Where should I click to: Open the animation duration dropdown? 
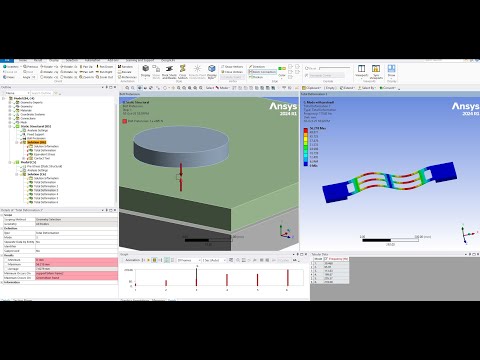coord(214,260)
